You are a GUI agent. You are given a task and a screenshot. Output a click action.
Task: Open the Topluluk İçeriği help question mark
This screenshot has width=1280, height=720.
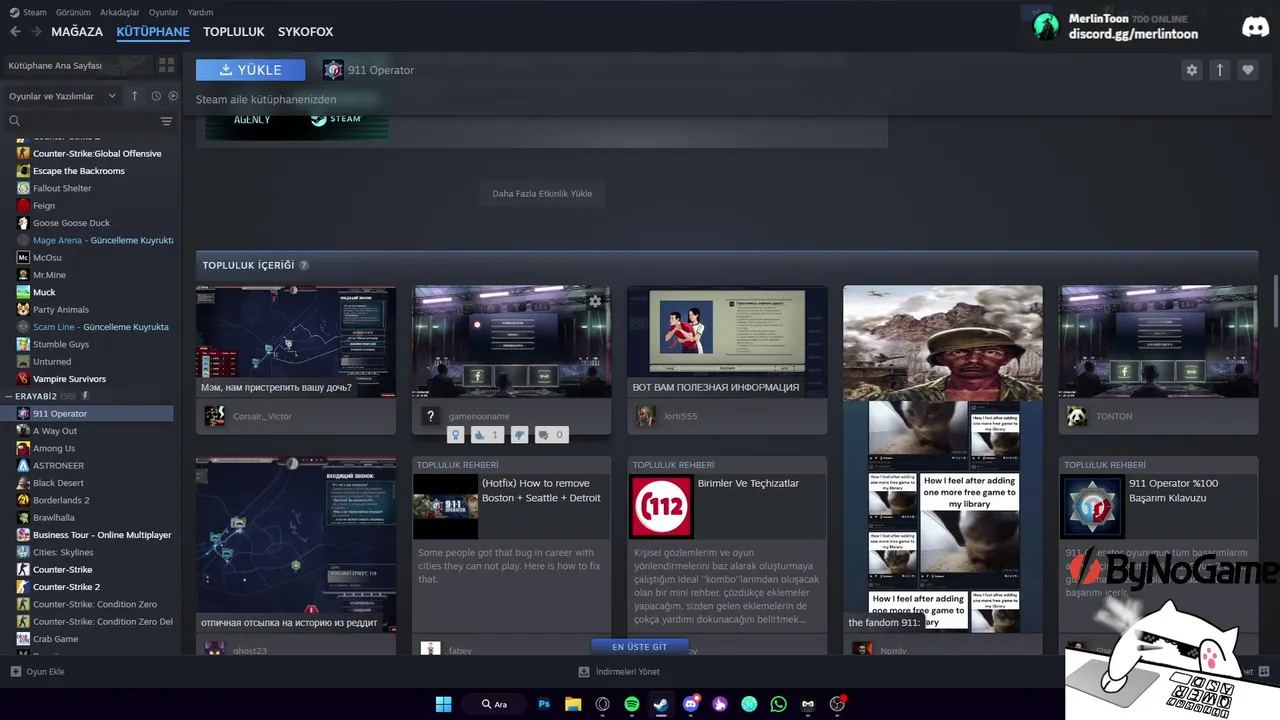[304, 265]
